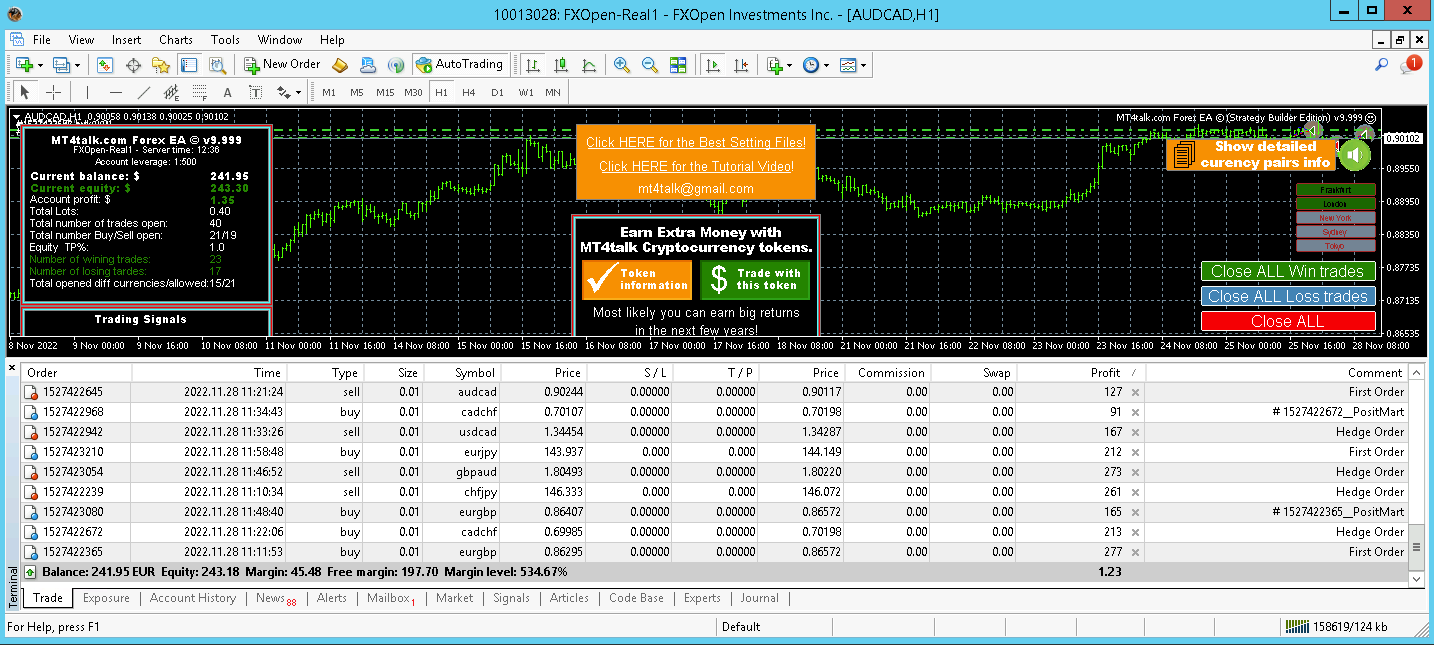1434x645 pixels.
Task: Launch the Strategy Tester
Action: (x=217, y=64)
